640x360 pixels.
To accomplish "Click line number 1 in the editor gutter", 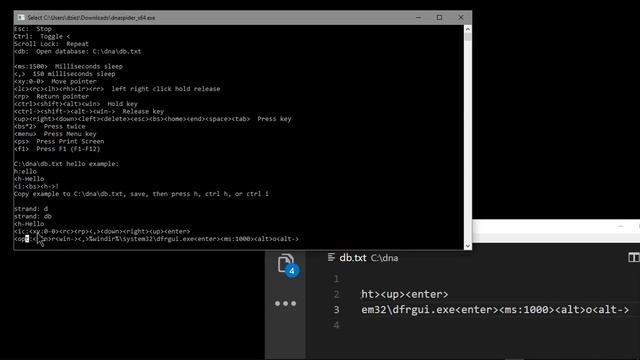I will coord(336,279).
